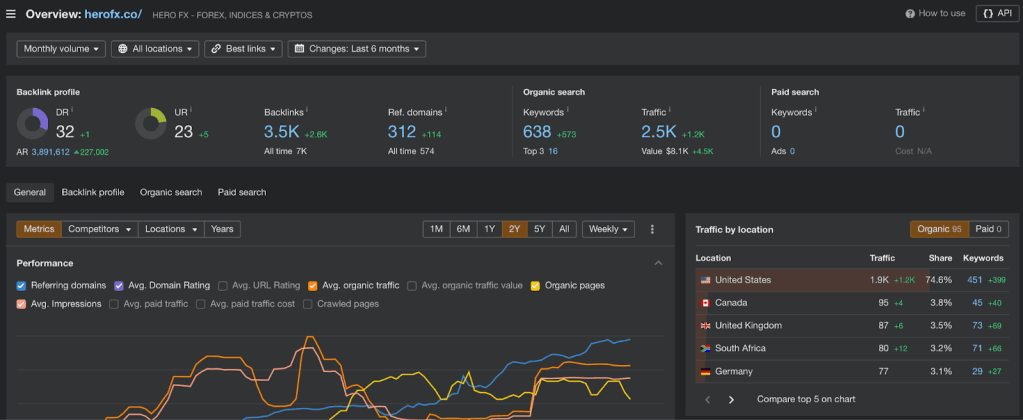Viewport: 1023px width, 420px height.
Task: Set chart range to 2Y
Action: click(515, 229)
